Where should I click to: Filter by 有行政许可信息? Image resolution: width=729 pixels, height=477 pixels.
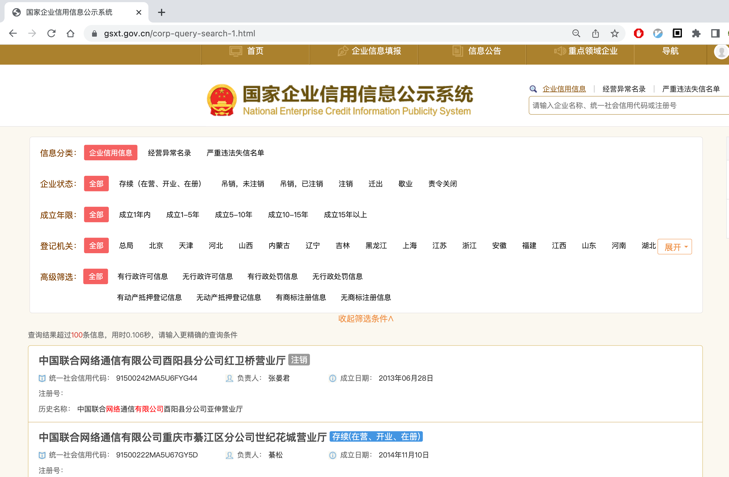[x=143, y=277]
